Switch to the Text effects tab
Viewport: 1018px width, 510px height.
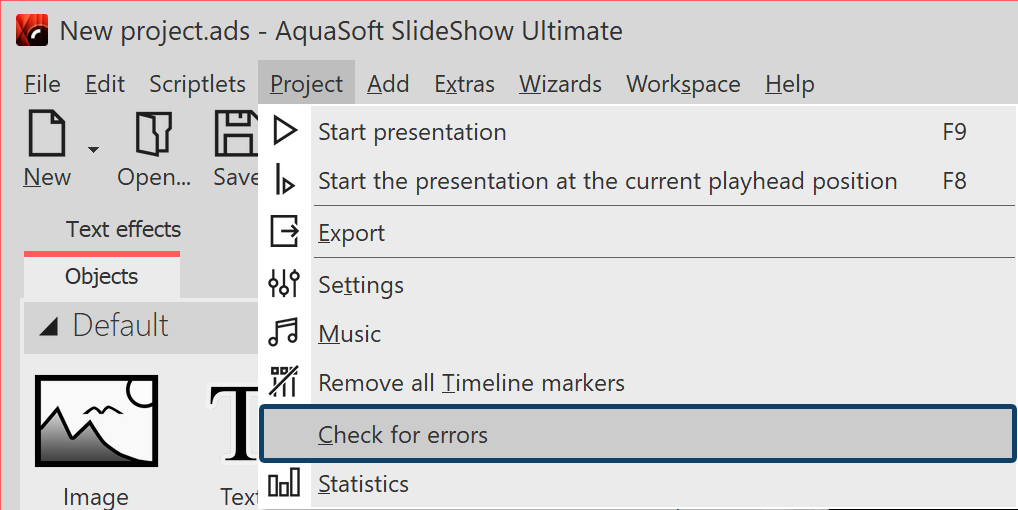(123, 230)
